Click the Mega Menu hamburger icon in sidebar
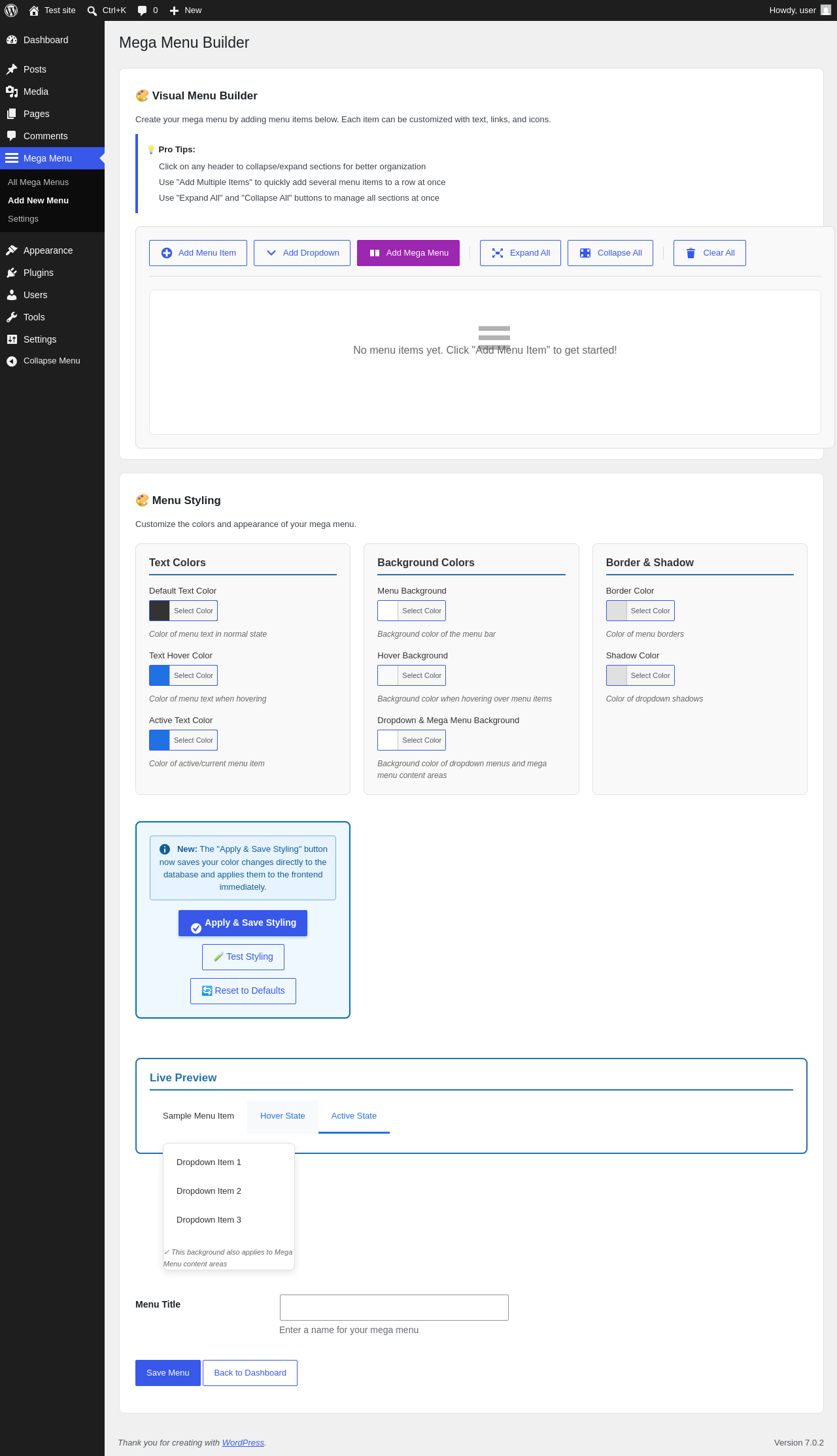837x1456 pixels. click(x=12, y=158)
